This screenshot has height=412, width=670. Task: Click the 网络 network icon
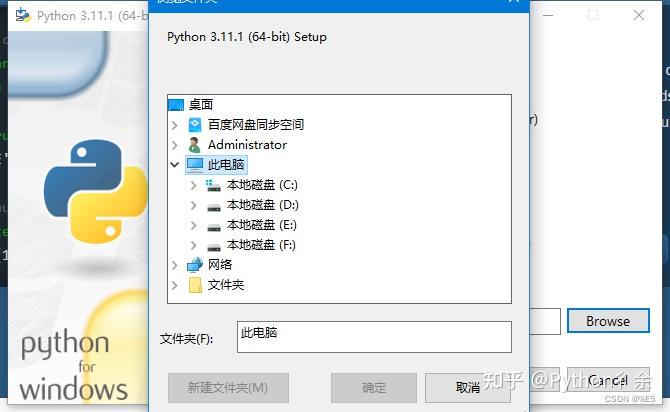click(x=195, y=265)
